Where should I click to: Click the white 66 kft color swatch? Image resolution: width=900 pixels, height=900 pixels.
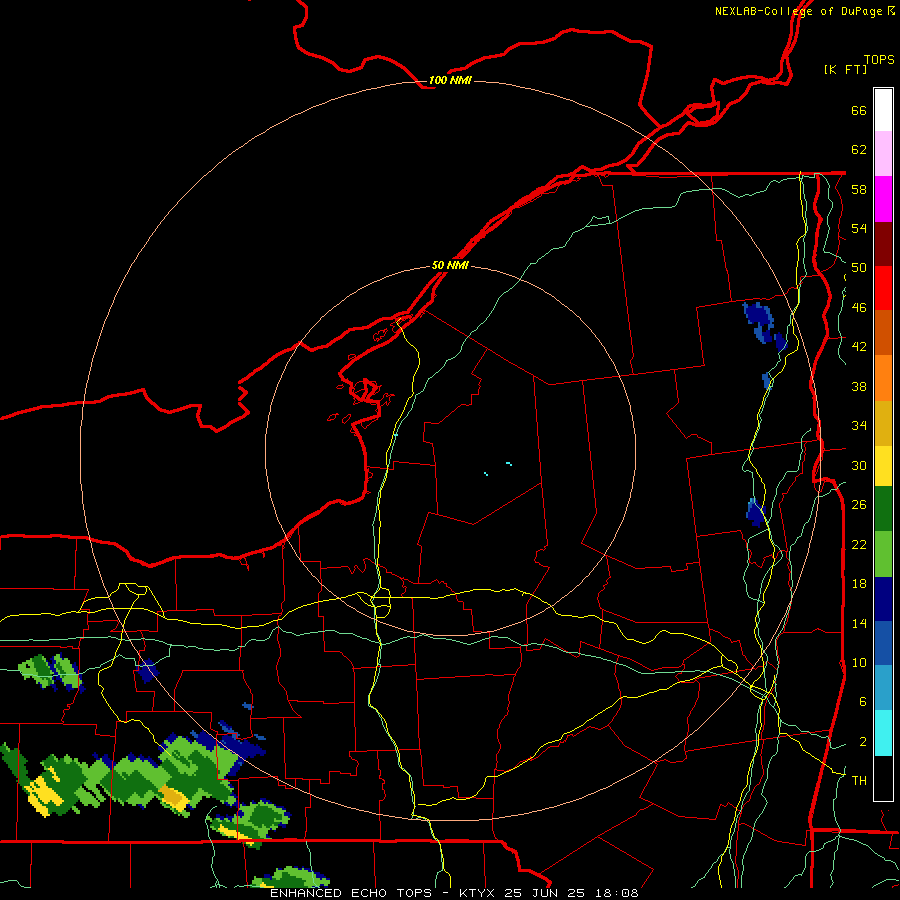tap(883, 110)
